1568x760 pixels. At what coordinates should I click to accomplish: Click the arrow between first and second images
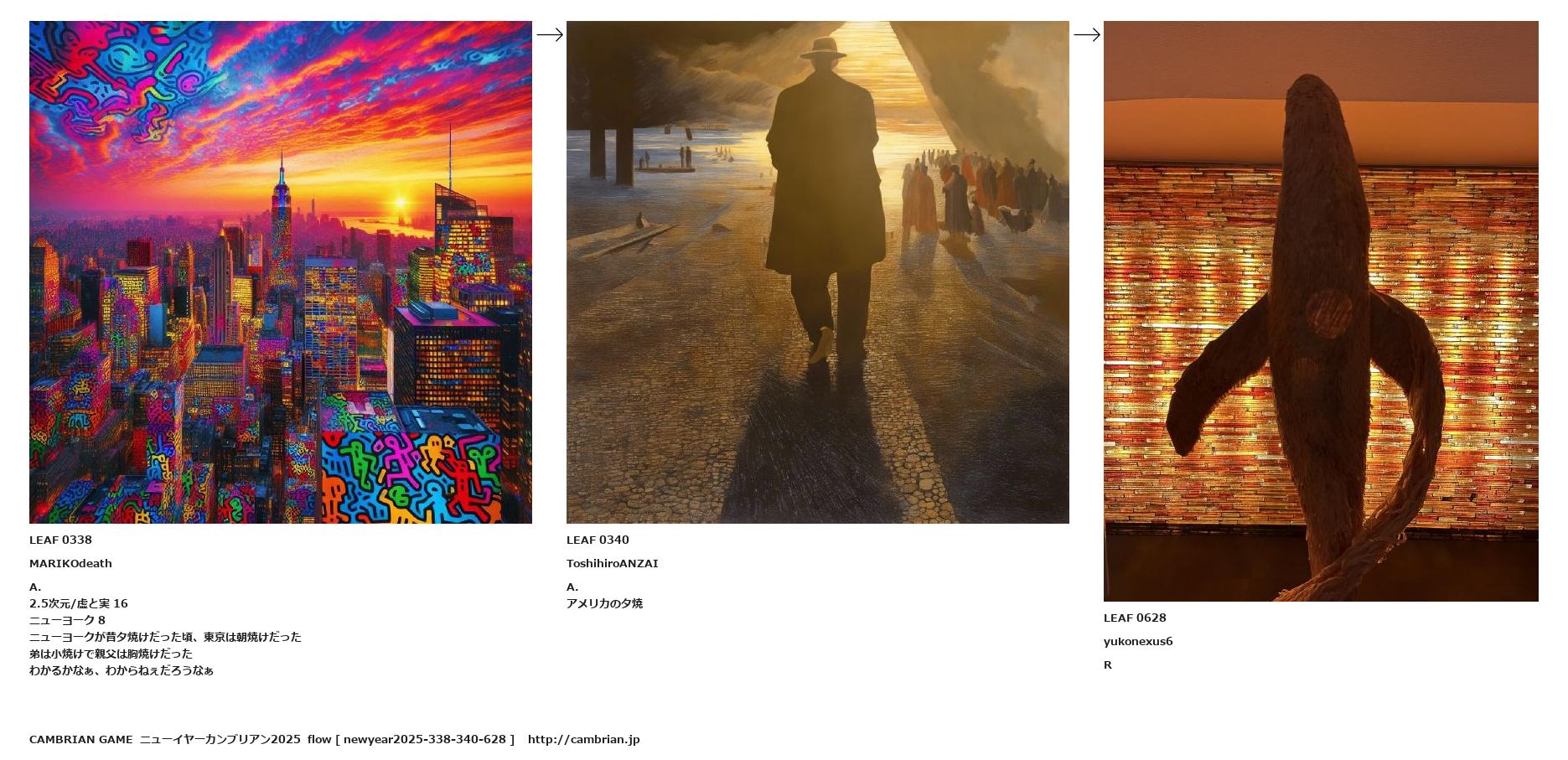coord(550,34)
